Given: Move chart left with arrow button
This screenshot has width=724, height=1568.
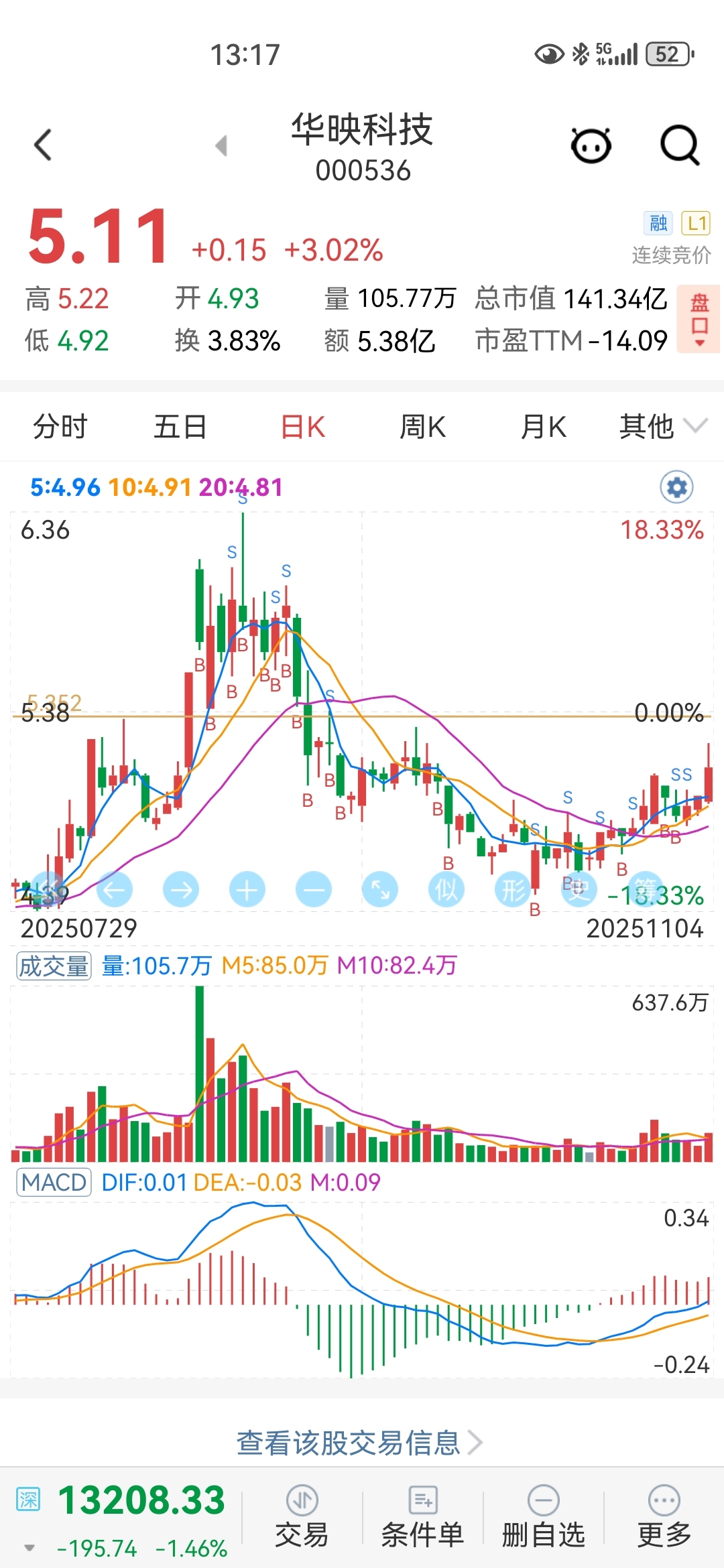Looking at the screenshot, I should 115,890.
